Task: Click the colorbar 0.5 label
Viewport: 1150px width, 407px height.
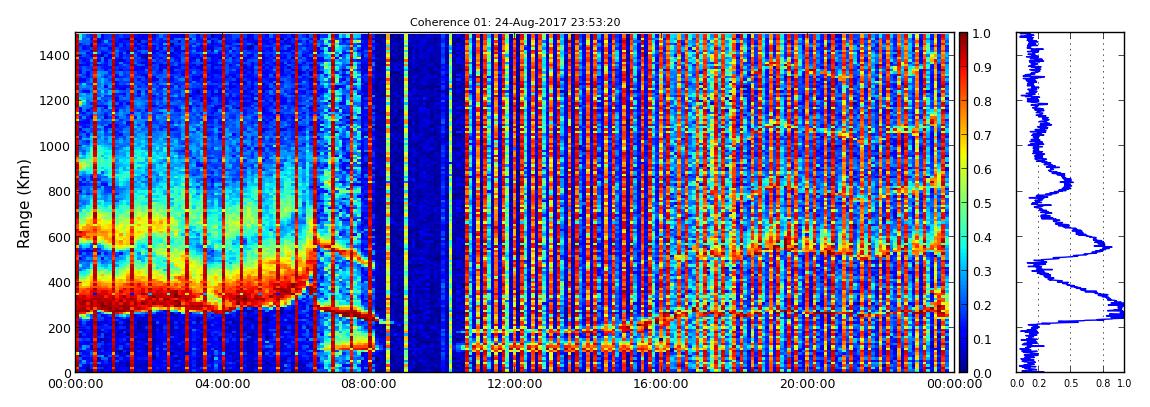Action: click(982, 203)
